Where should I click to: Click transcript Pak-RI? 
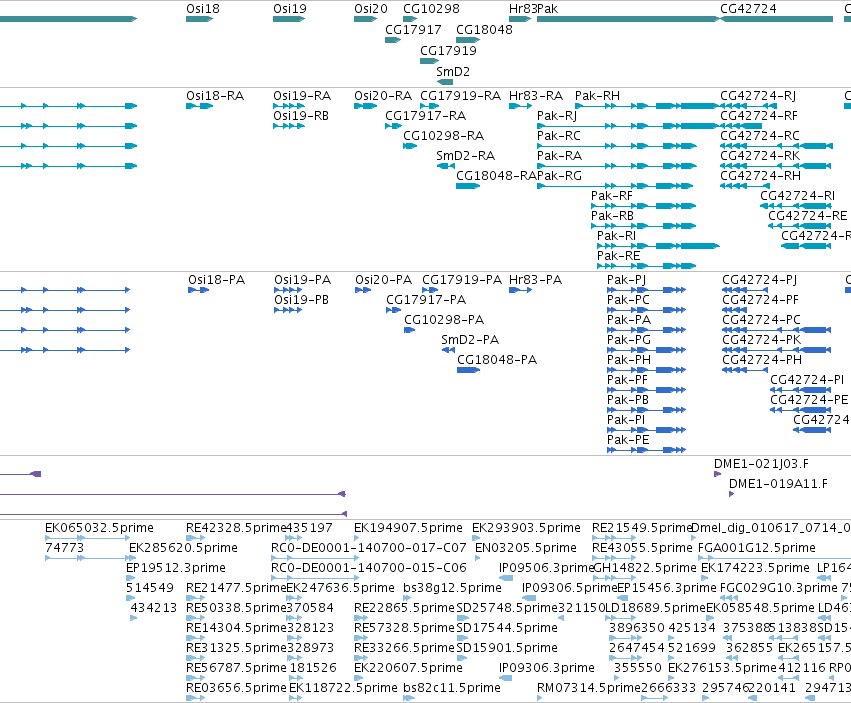coord(658,246)
